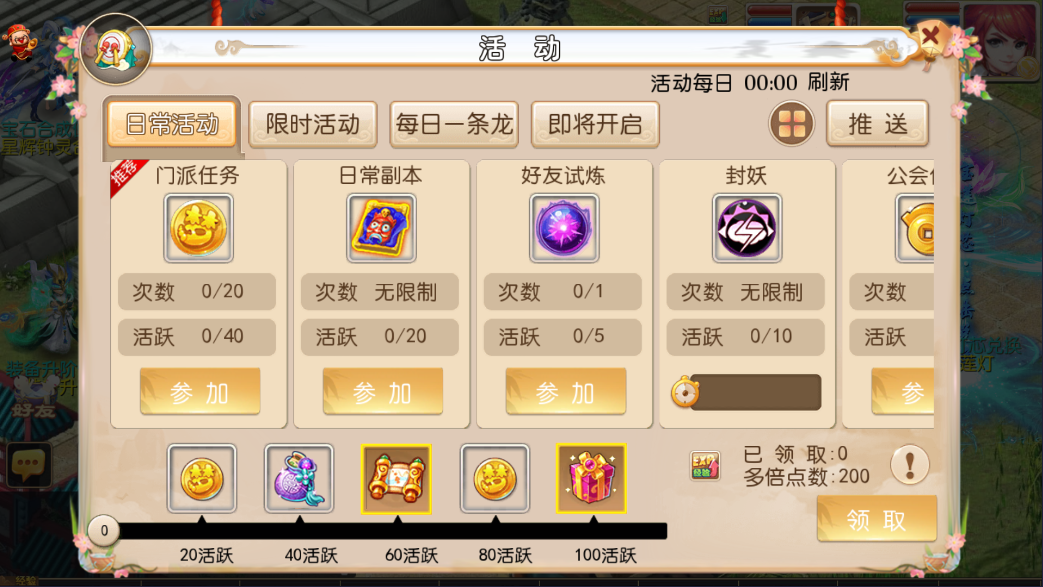The width and height of the screenshot is (1043, 587).
Task: Open the 20活跃 gold coin reward
Action: point(202,479)
